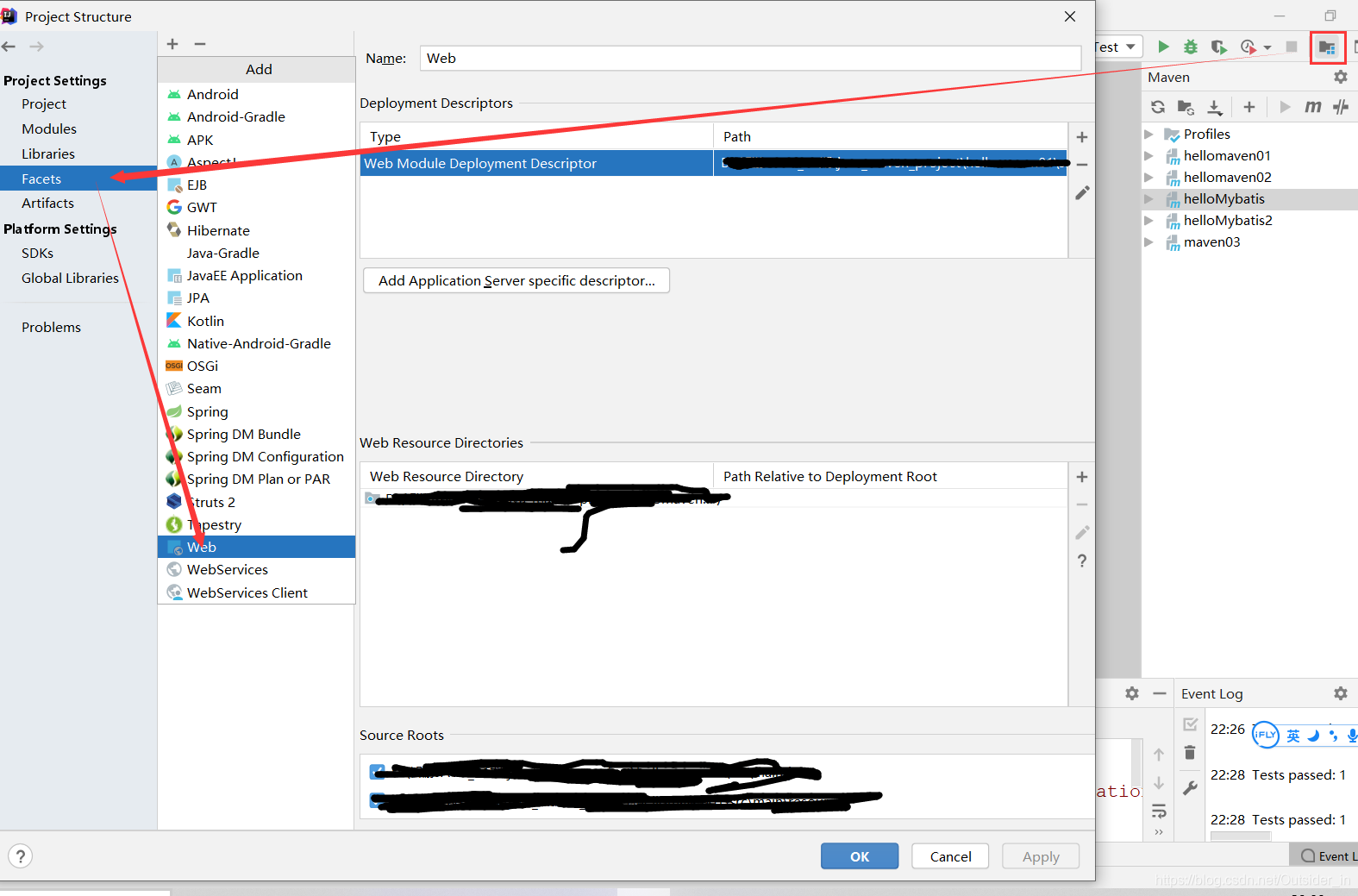Open Global Libraries settings
1358x896 pixels.
click(x=70, y=278)
